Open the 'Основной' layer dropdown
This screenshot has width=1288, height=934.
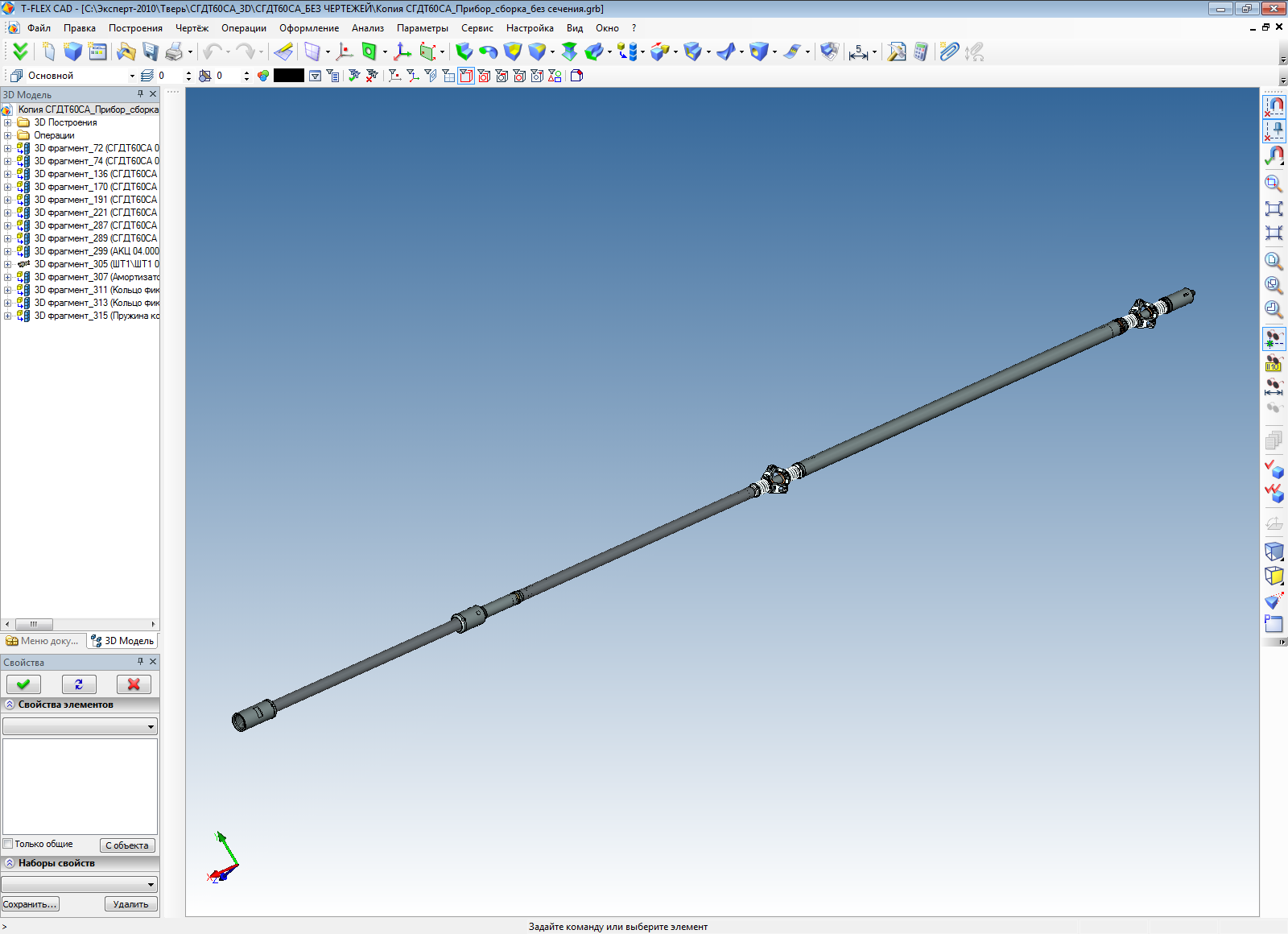(x=132, y=76)
